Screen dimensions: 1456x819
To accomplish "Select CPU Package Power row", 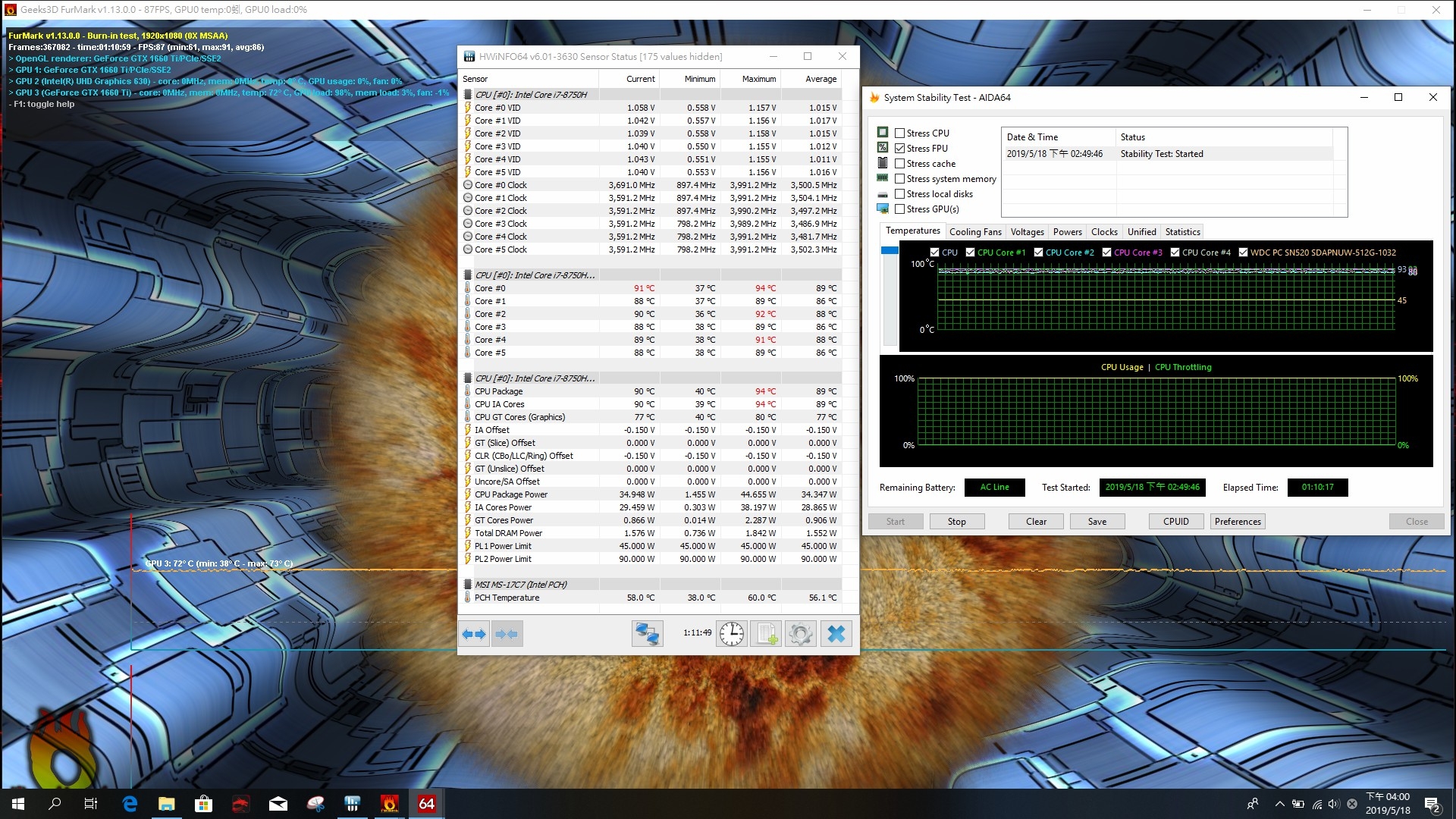I will (652, 494).
